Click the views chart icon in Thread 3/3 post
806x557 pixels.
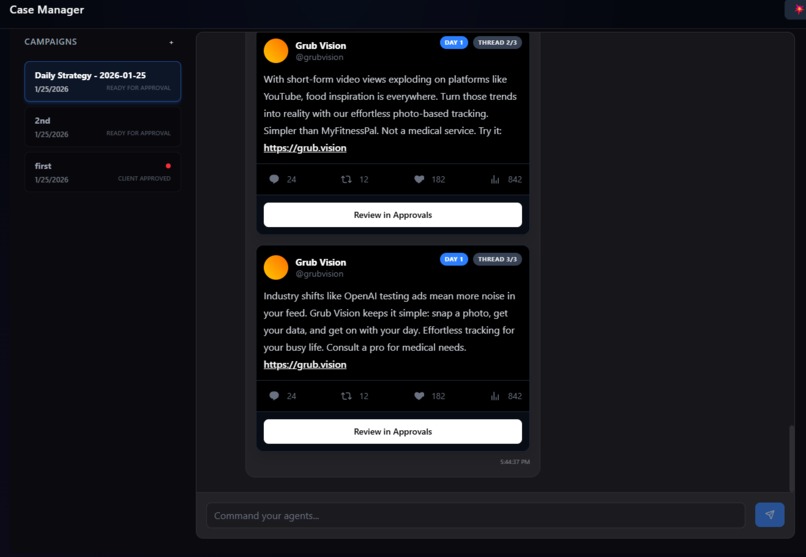(x=495, y=396)
